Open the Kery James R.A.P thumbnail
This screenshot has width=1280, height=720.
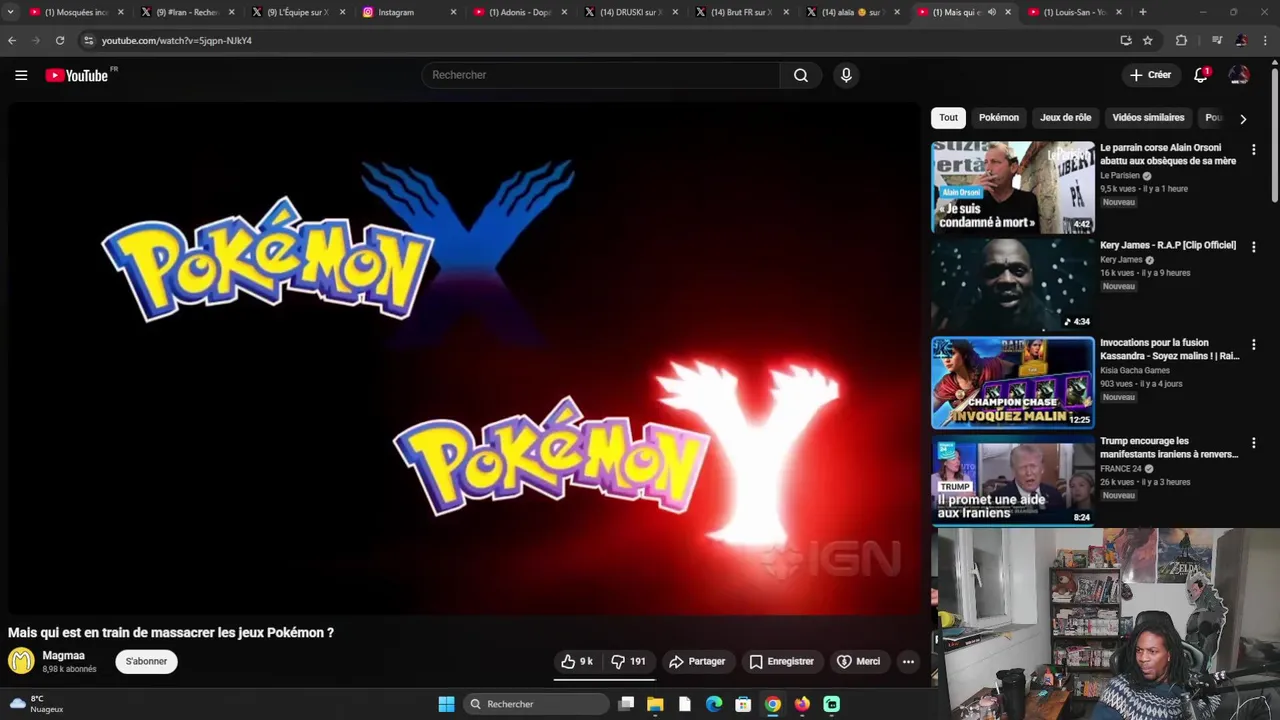[x=1012, y=285]
